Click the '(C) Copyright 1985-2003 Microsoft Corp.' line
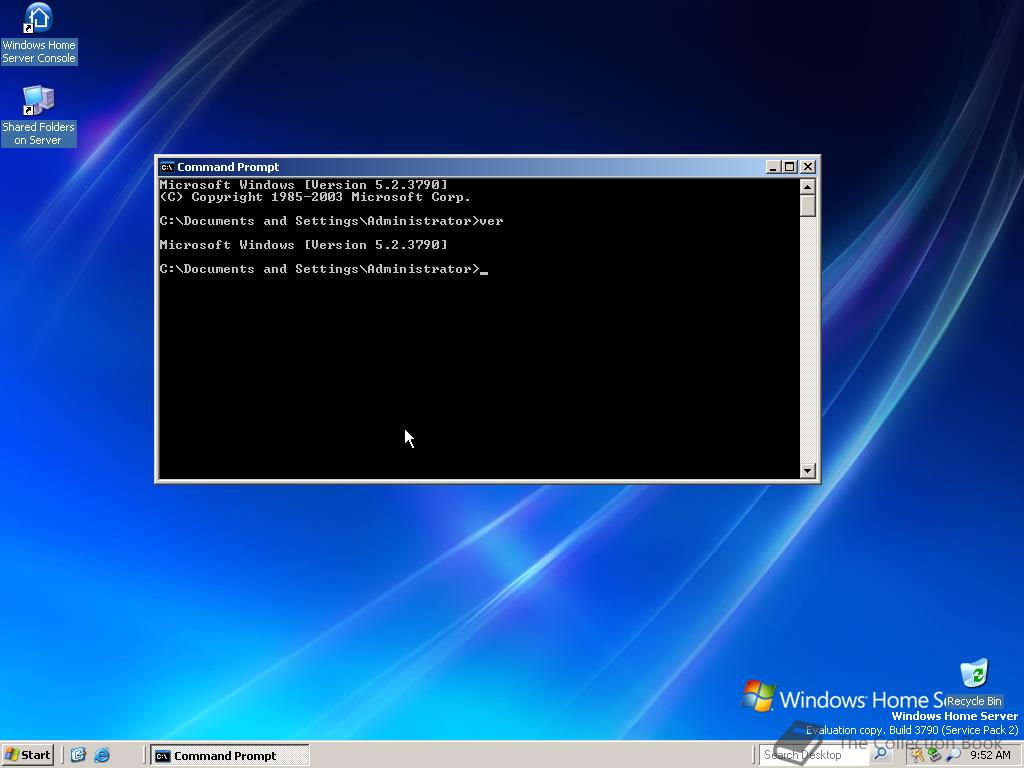 click(315, 197)
